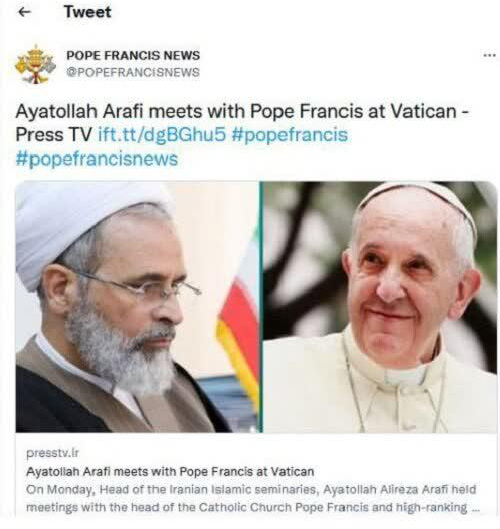Click Press TV text in tweet
Image resolution: width=500 pixels, height=529 pixels.
pos(53,135)
